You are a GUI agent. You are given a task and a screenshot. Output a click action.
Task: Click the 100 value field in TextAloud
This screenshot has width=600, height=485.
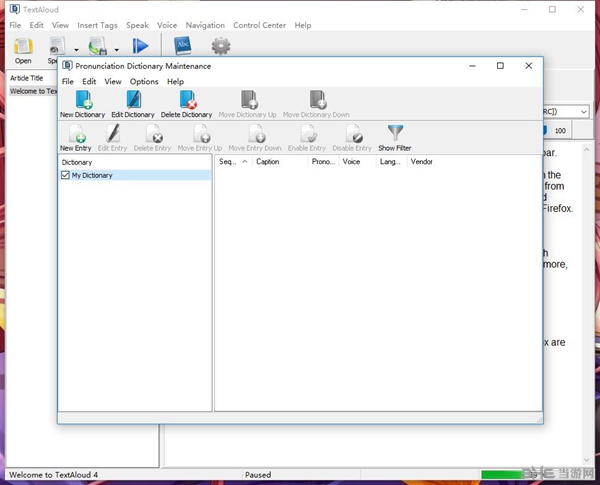(560, 131)
